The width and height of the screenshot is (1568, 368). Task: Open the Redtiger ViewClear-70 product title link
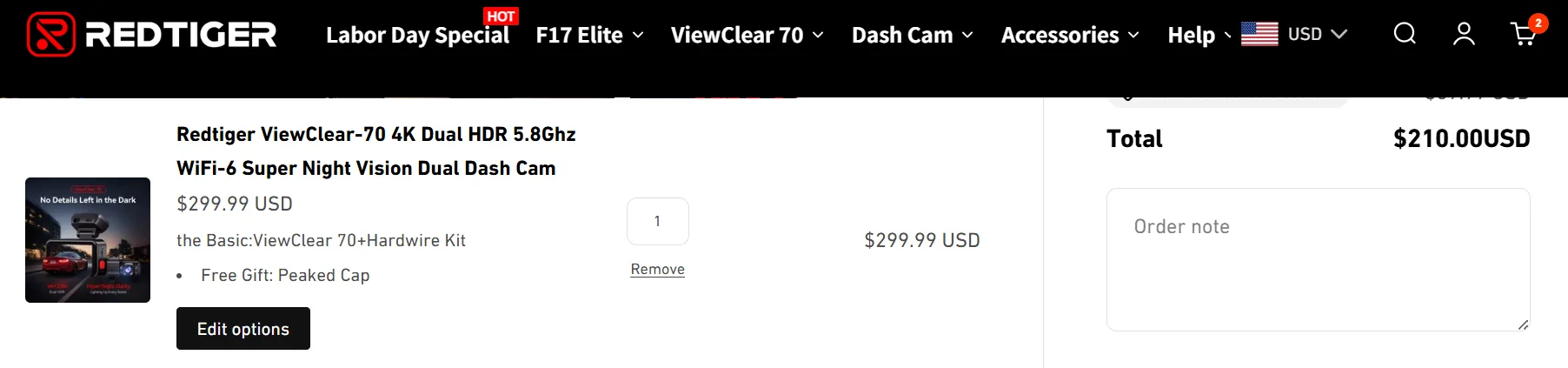(376, 151)
